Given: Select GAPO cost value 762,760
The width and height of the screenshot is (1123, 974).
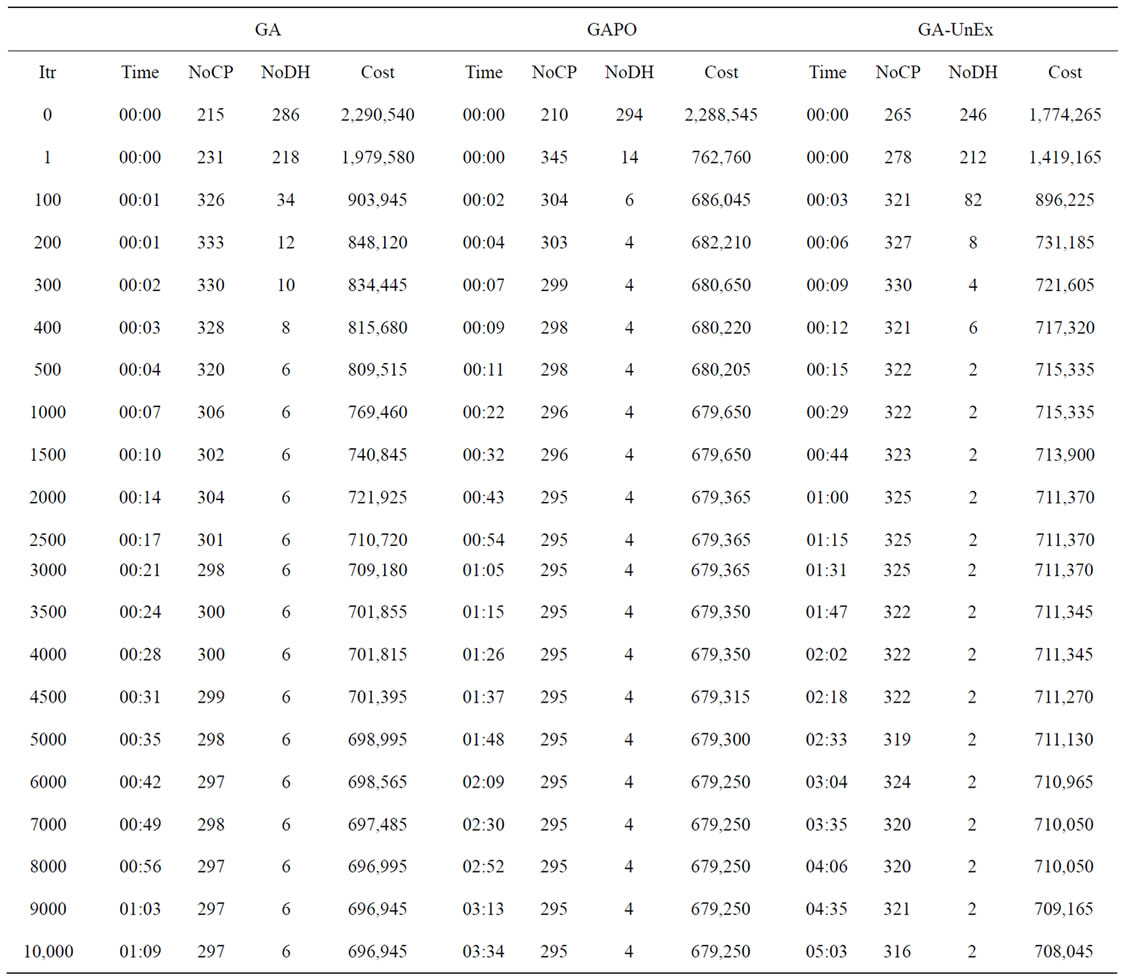Looking at the screenshot, I should click(721, 157).
